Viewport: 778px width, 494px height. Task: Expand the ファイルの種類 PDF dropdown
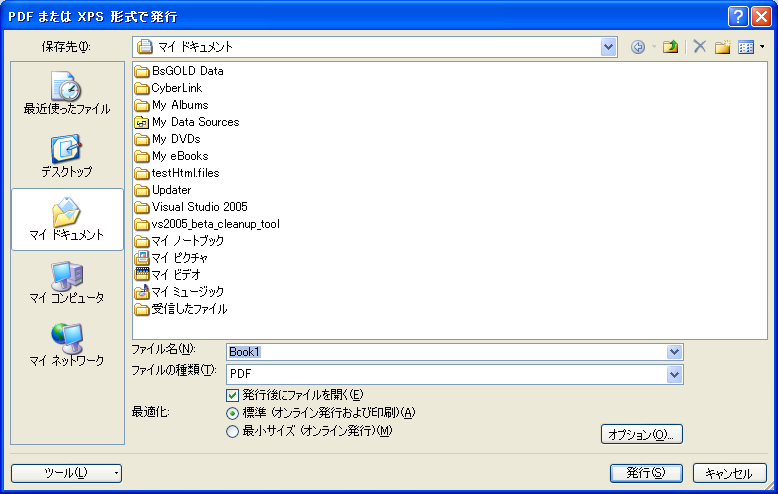(674, 374)
